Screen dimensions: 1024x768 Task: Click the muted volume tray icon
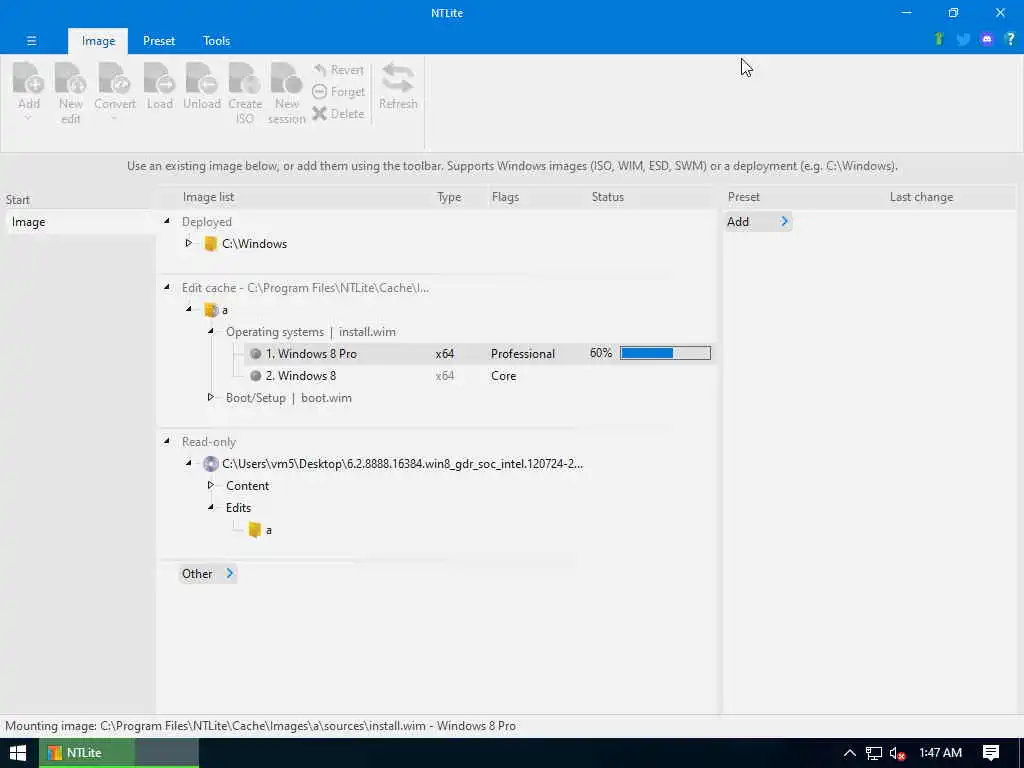[x=897, y=754]
